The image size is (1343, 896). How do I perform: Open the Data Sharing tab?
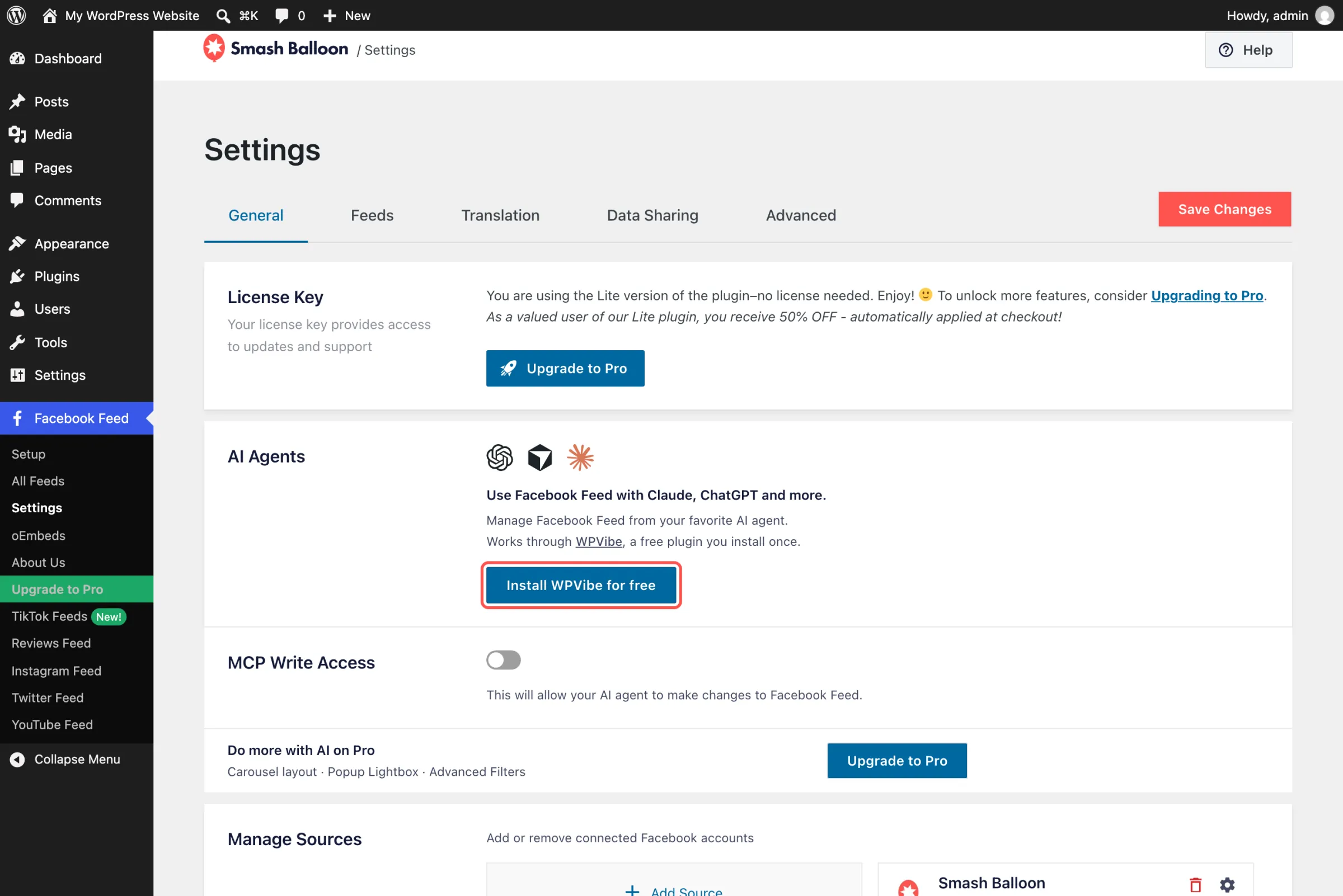(652, 215)
